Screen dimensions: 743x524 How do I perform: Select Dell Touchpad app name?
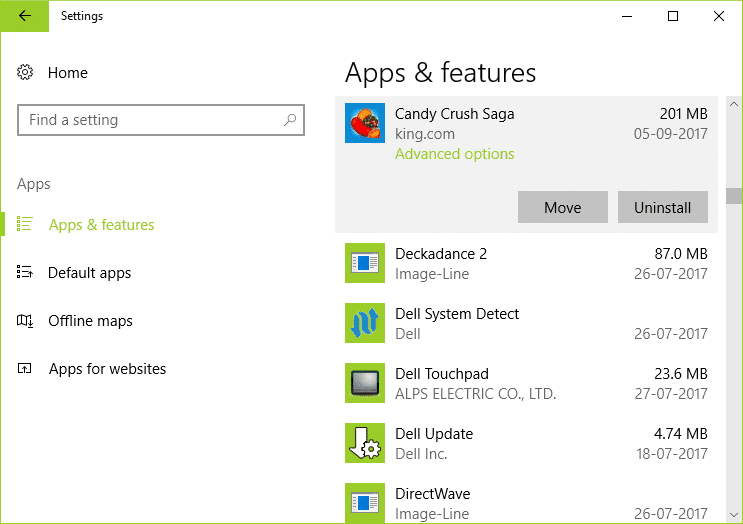[x=442, y=374]
